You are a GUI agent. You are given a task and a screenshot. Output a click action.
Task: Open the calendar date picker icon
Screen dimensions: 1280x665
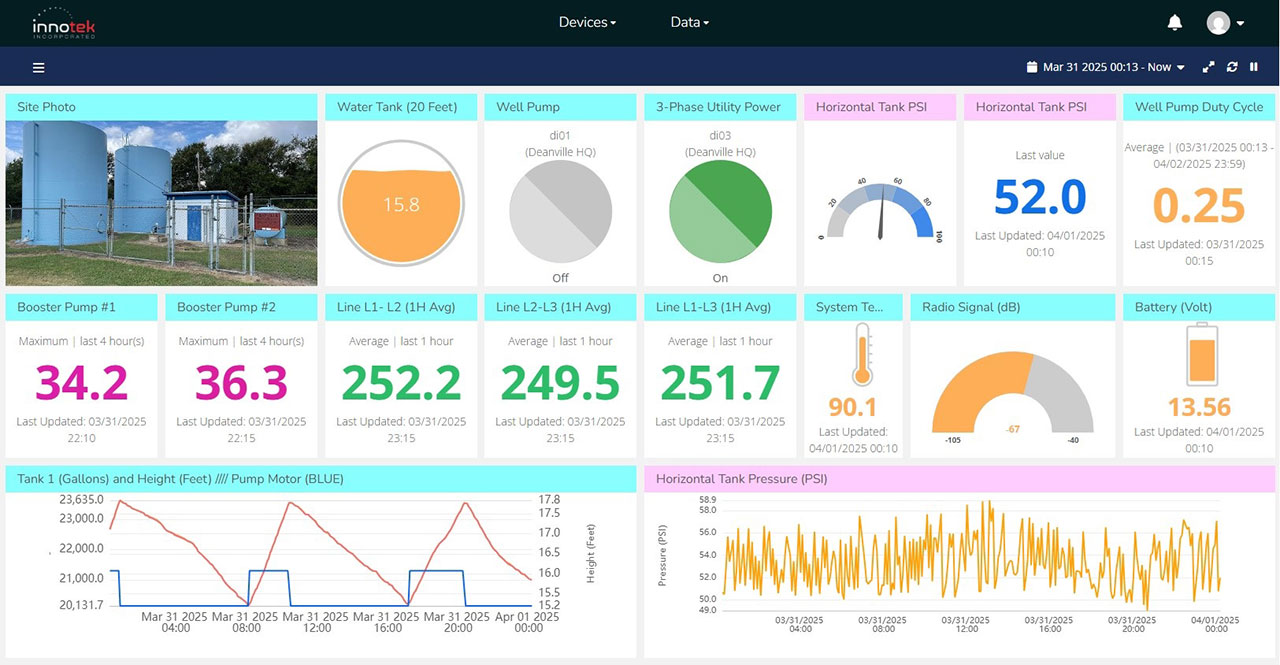(x=1031, y=67)
